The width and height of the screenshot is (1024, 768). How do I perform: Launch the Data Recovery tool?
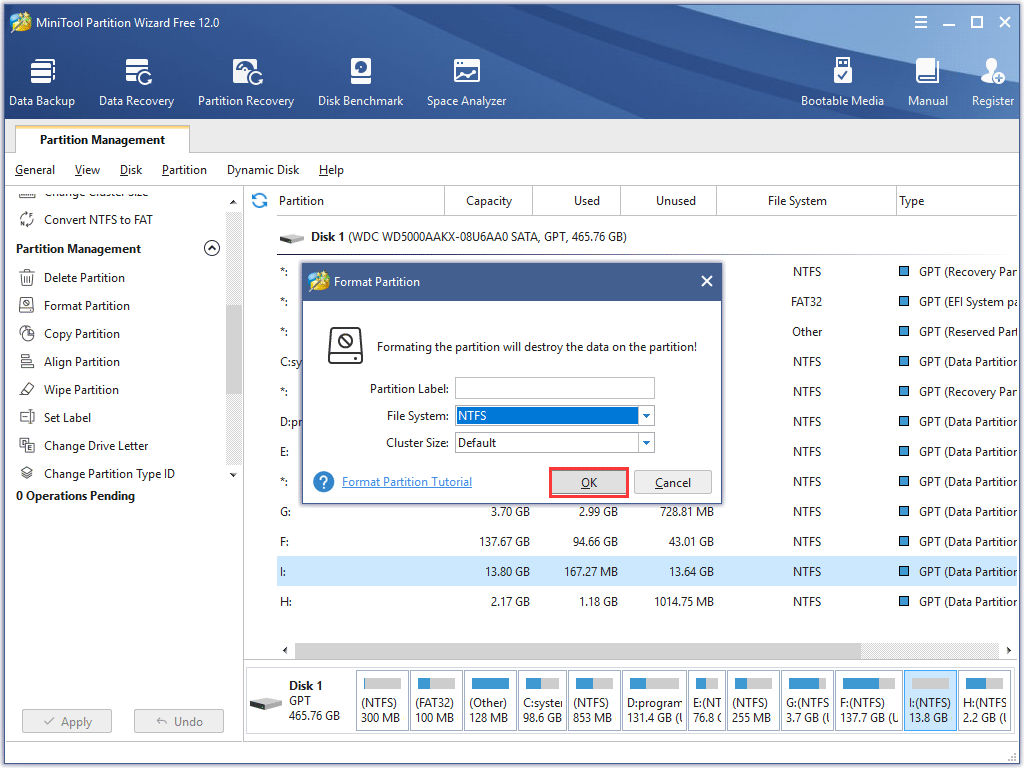pos(136,82)
